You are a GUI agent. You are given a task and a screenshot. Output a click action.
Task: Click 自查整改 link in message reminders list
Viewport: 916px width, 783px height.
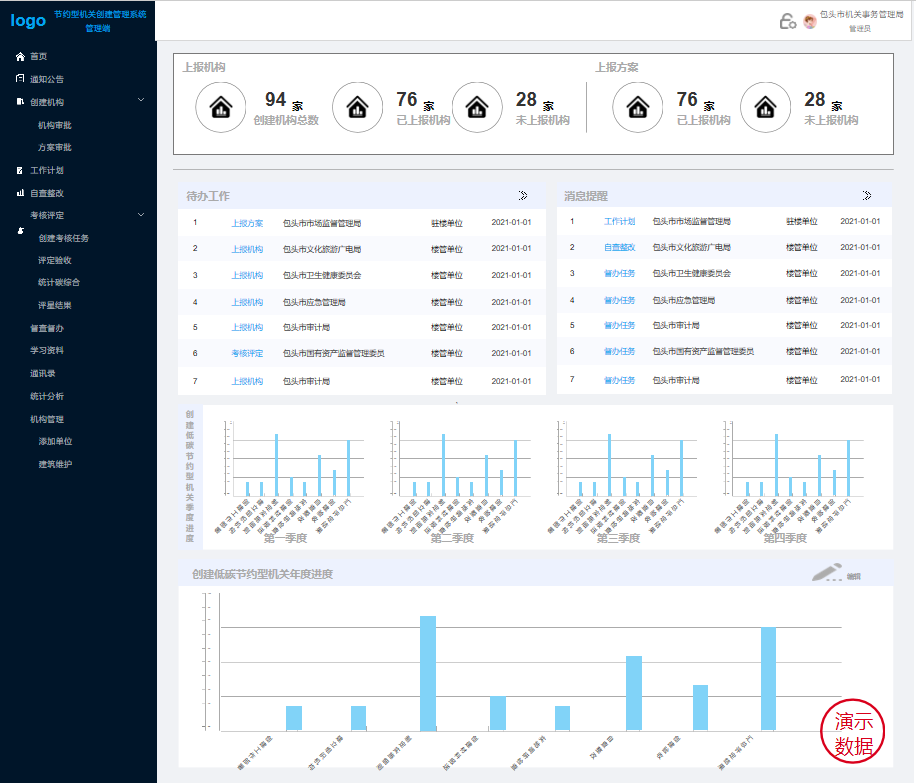[x=619, y=247]
